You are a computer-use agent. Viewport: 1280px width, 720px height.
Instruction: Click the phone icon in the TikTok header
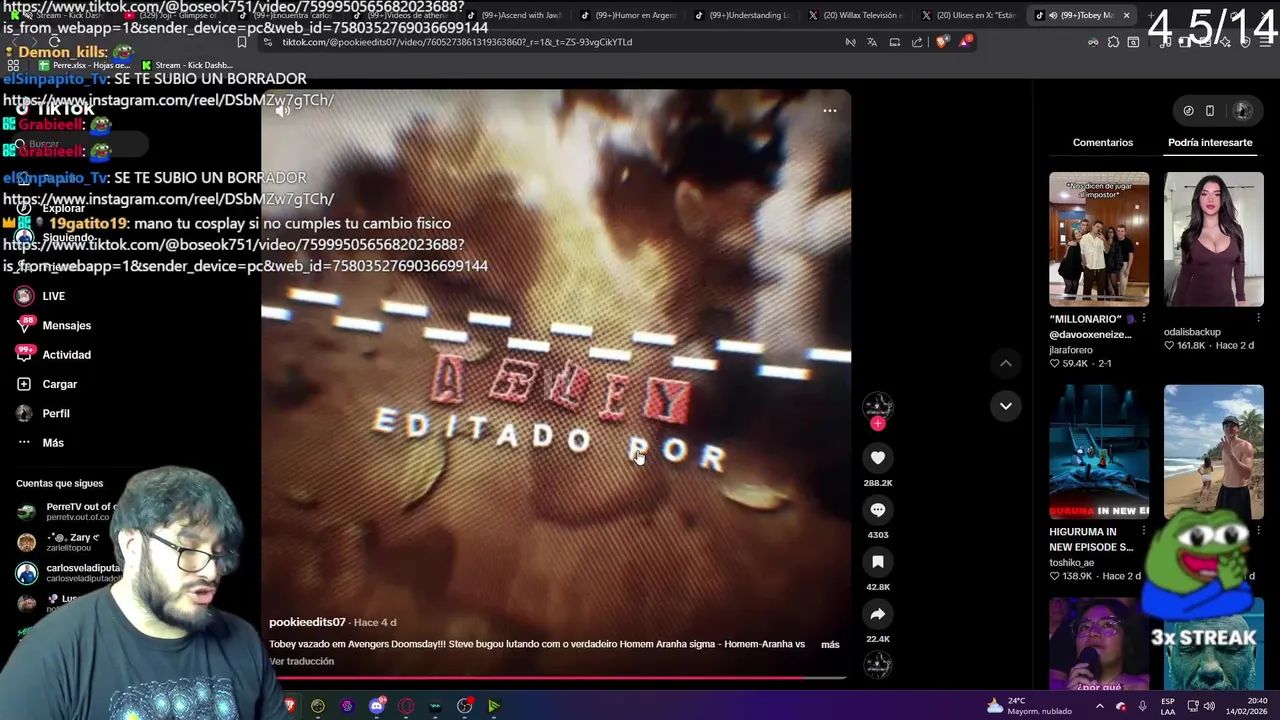[1209, 111]
